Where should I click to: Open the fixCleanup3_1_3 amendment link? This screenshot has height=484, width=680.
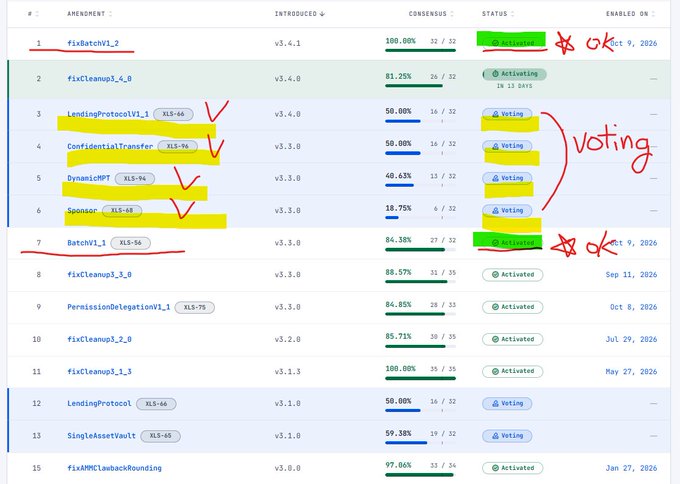(99, 372)
